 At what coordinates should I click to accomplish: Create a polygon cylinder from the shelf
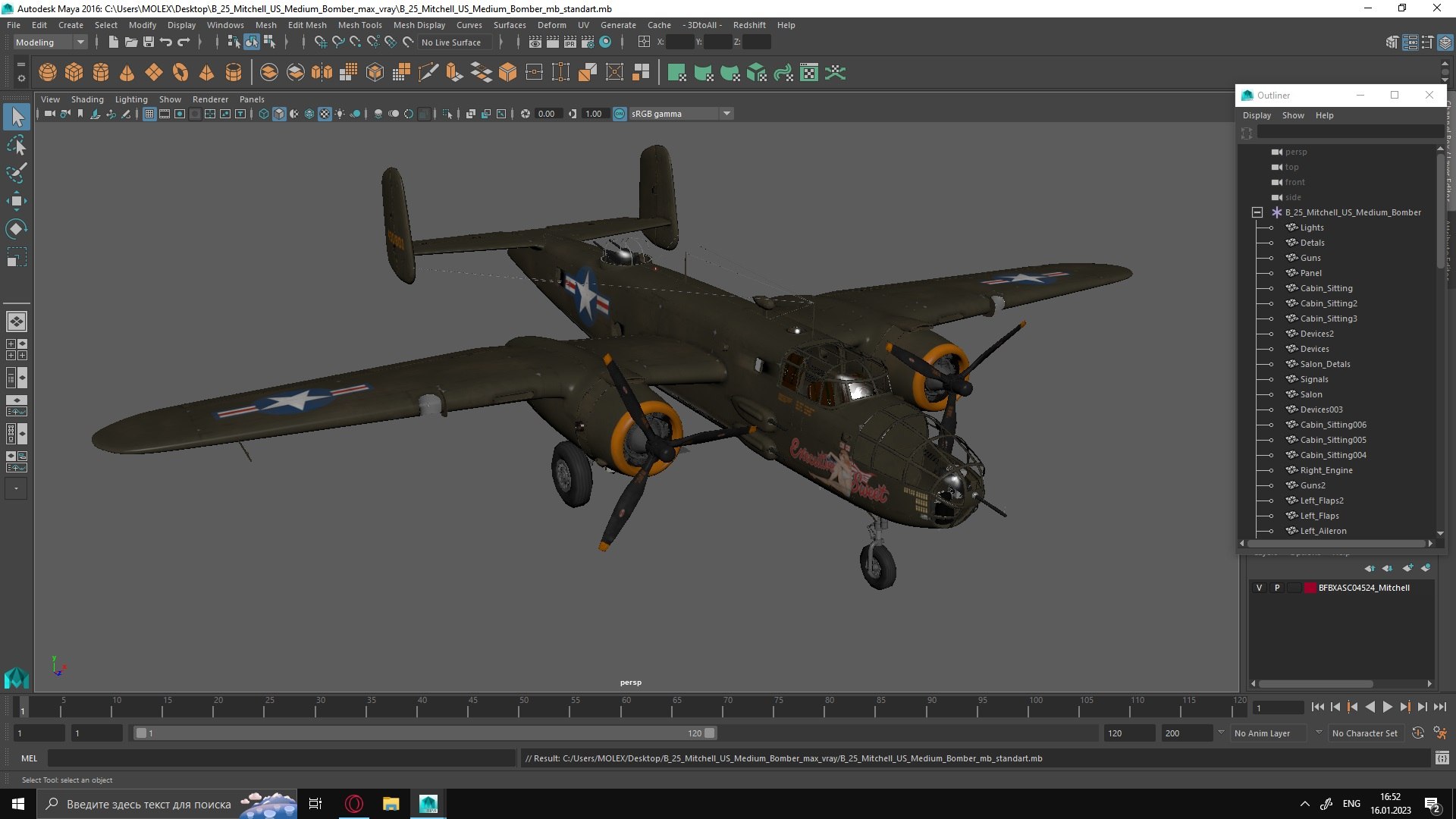click(101, 73)
